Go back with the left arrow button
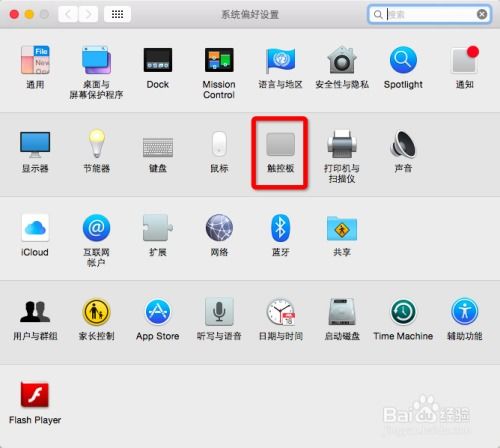Screen dimensions: 500x448 coord(68,14)
